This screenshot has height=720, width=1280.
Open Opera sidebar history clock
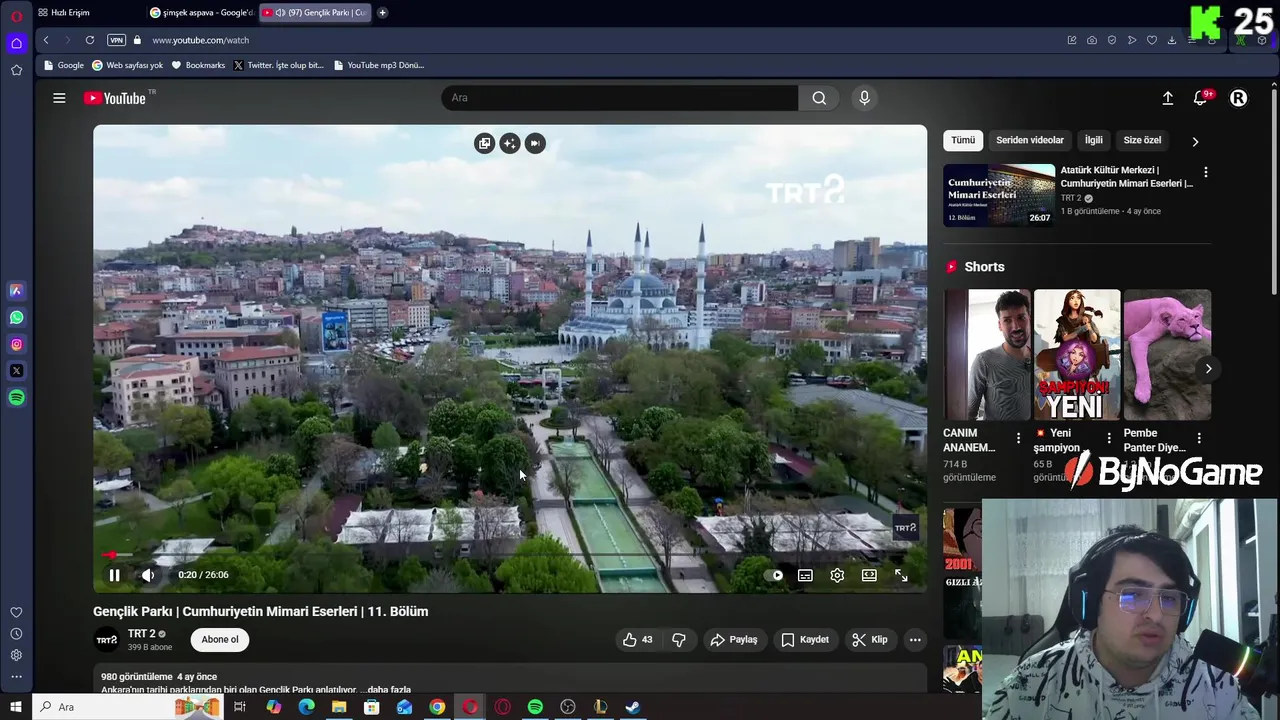pos(16,634)
